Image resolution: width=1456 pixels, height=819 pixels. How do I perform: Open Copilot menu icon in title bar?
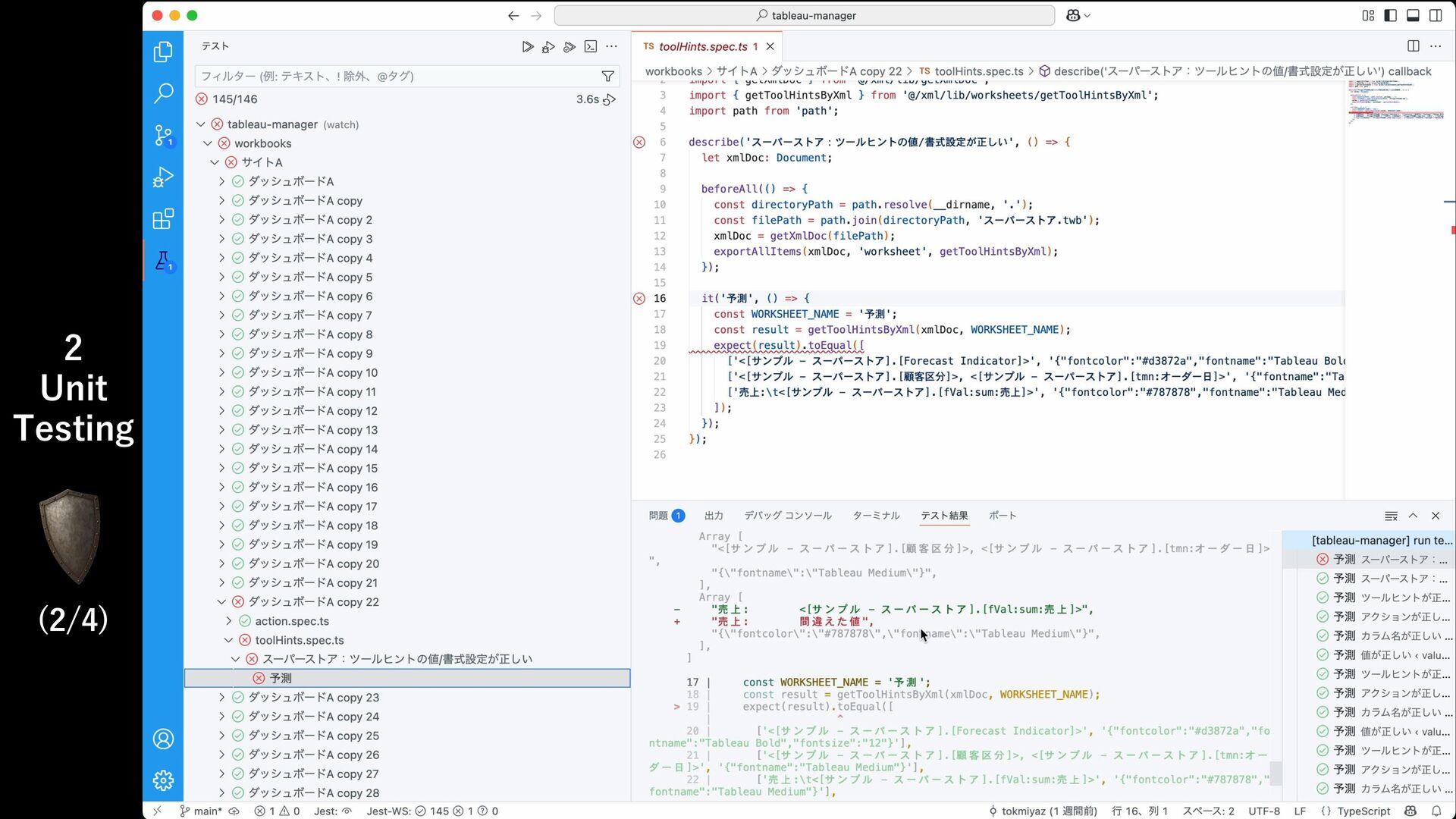click(x=1078, y=15)
